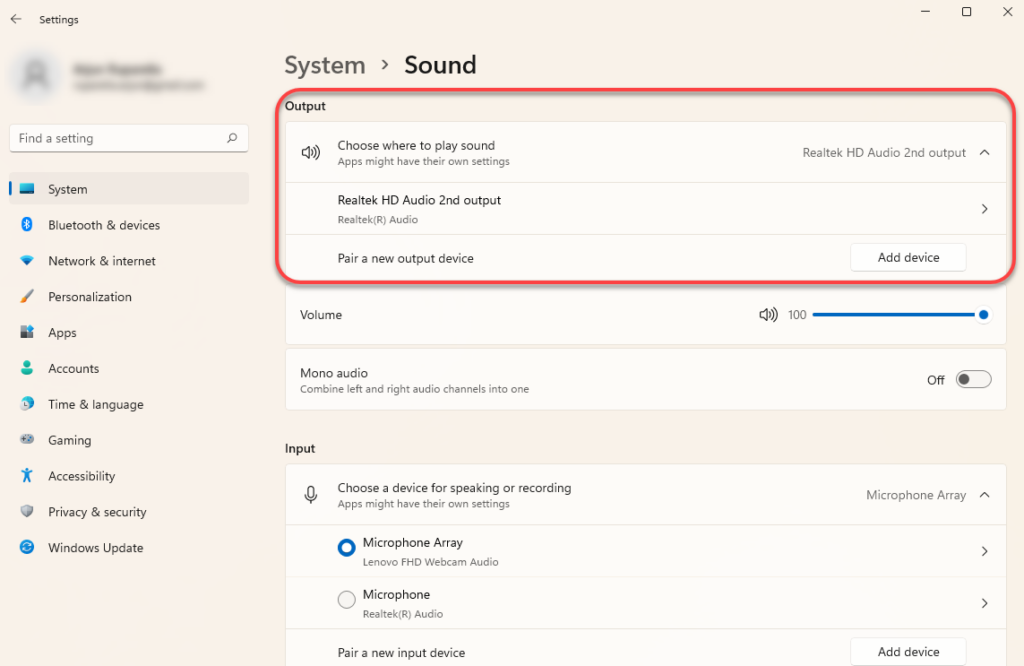The image size is (1024, 666).
Task: Click the Personalization paintbrush icon
Action: click(x=27, y=297)
